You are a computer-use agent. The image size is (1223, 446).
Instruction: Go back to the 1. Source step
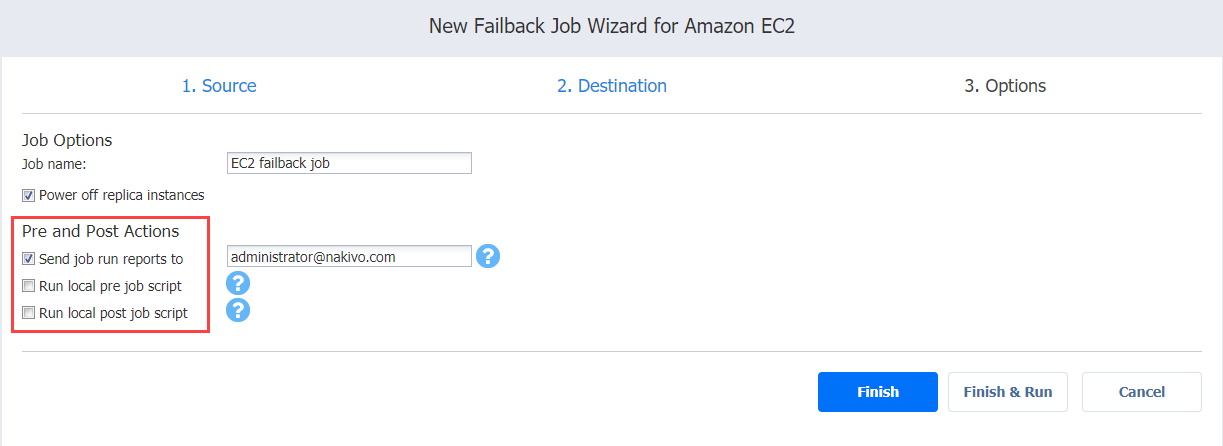point(219,86)
